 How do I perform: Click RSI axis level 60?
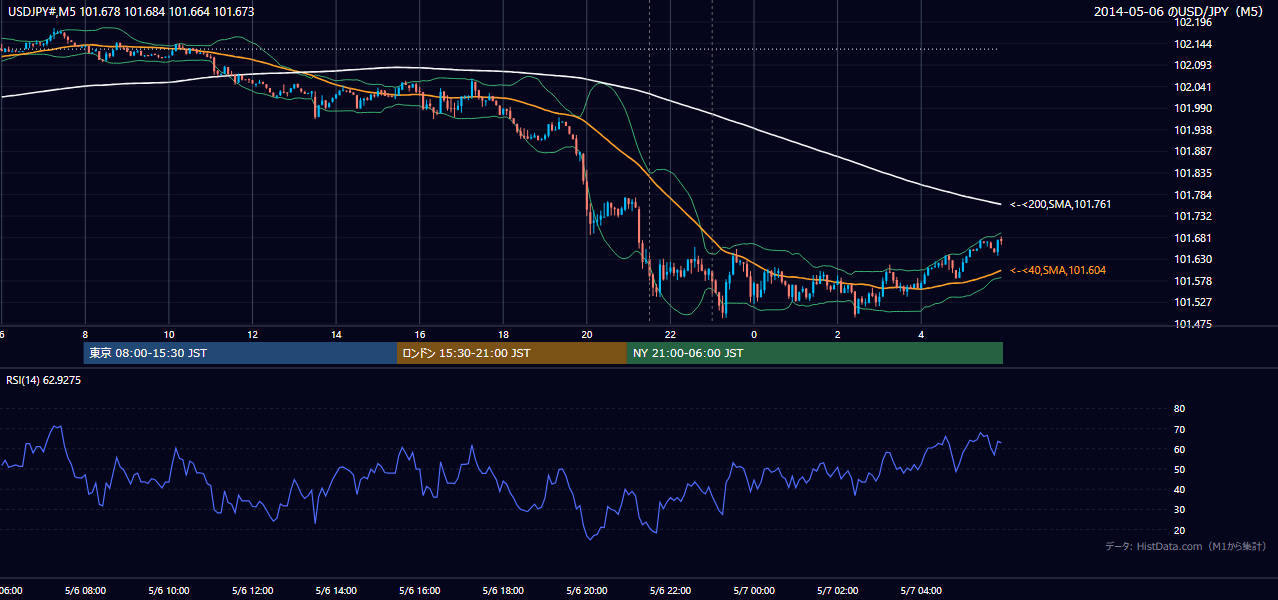click(x=1179, y=449)
